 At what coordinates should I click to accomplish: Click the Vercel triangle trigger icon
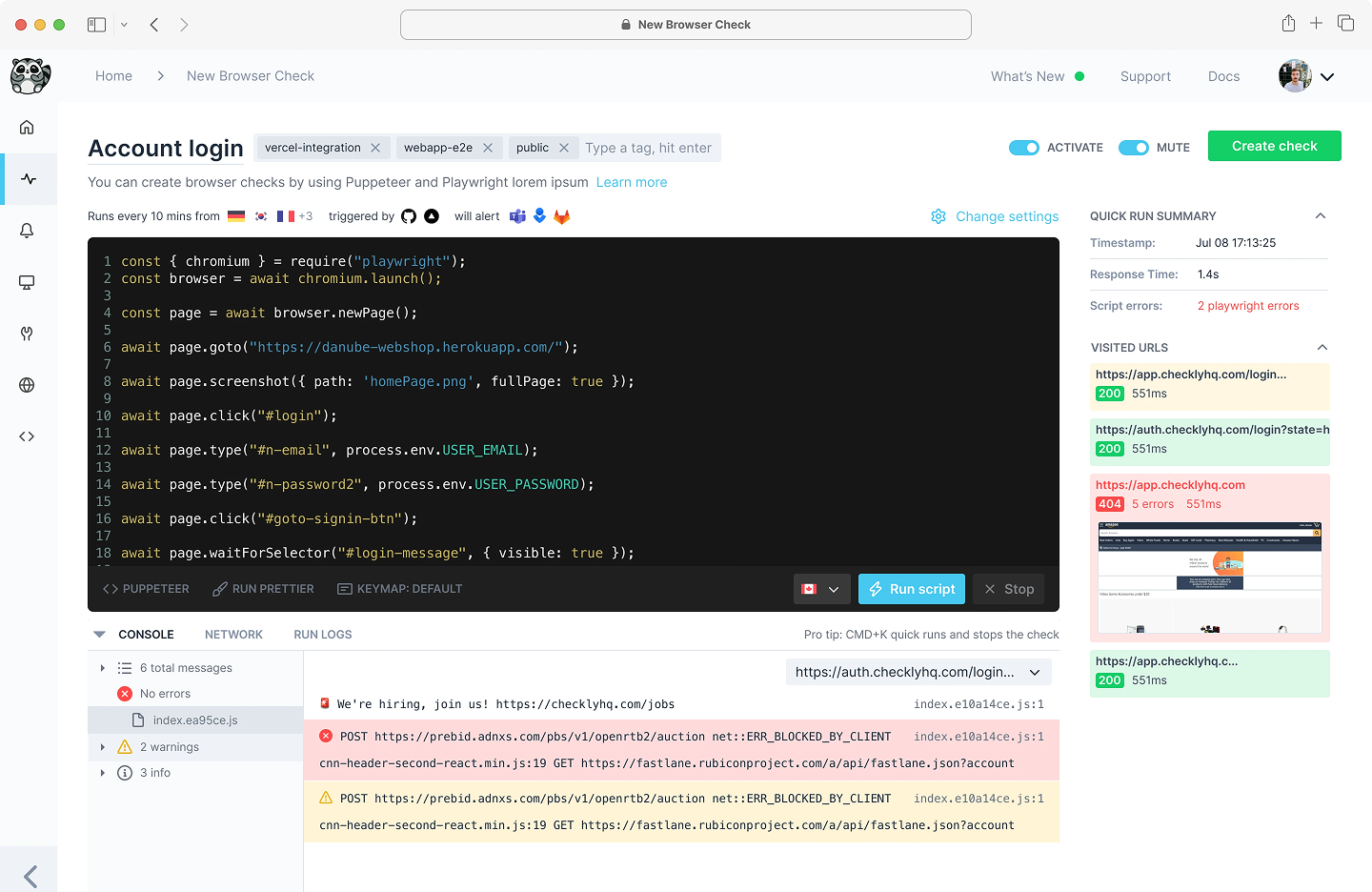[x=432, y=216]
